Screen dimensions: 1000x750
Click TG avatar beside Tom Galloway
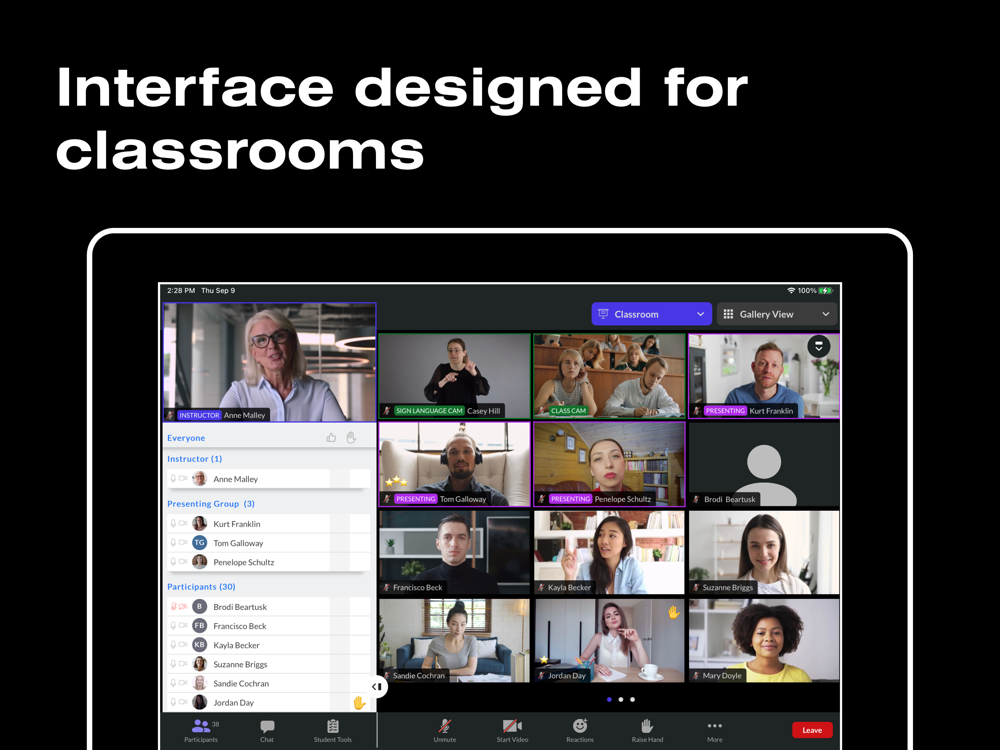(x=200, y=543)
